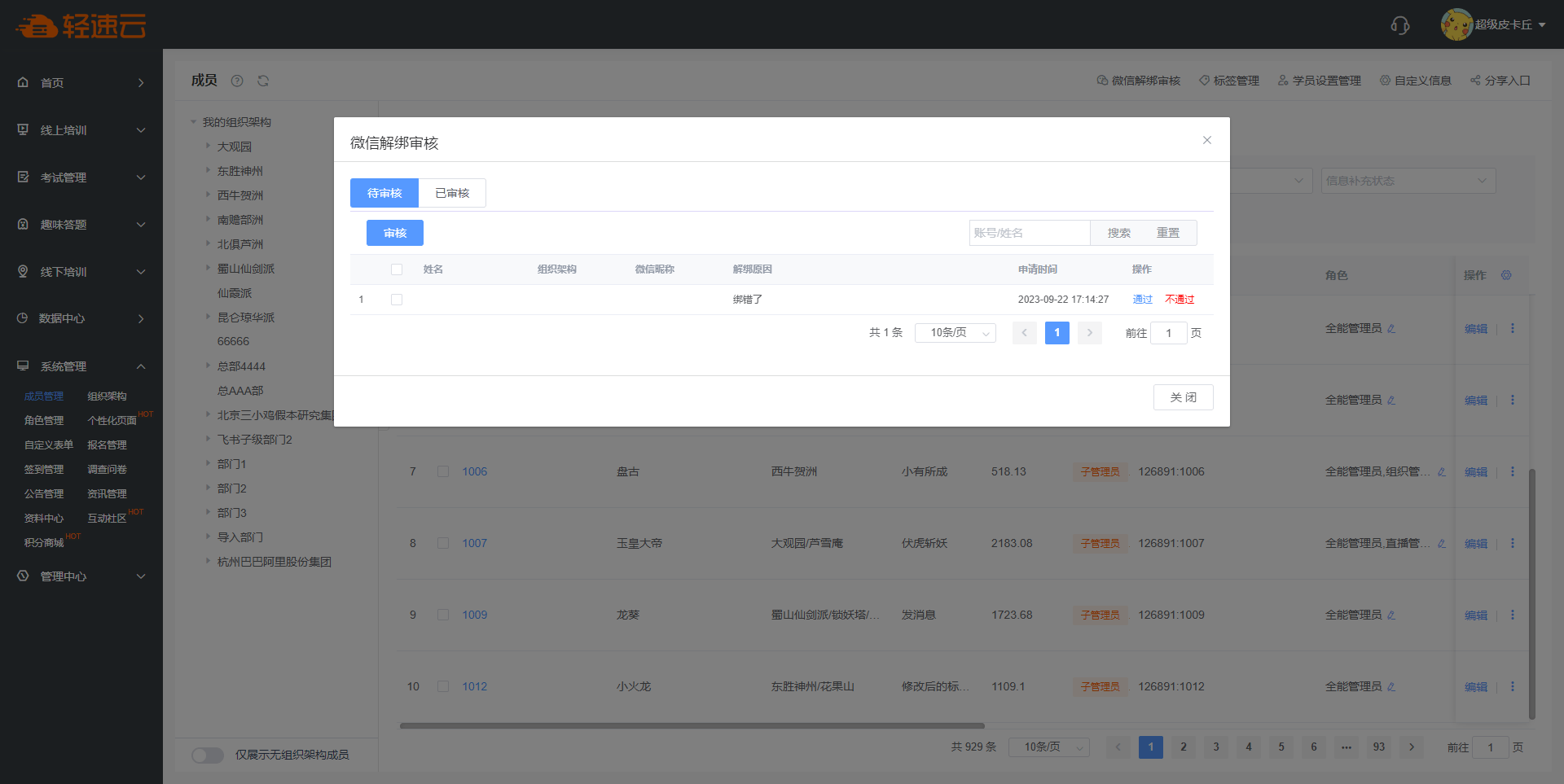Open the 10条/页 dropdown in dialog
The image size is (1564, 784).
(x=955, y=333)
